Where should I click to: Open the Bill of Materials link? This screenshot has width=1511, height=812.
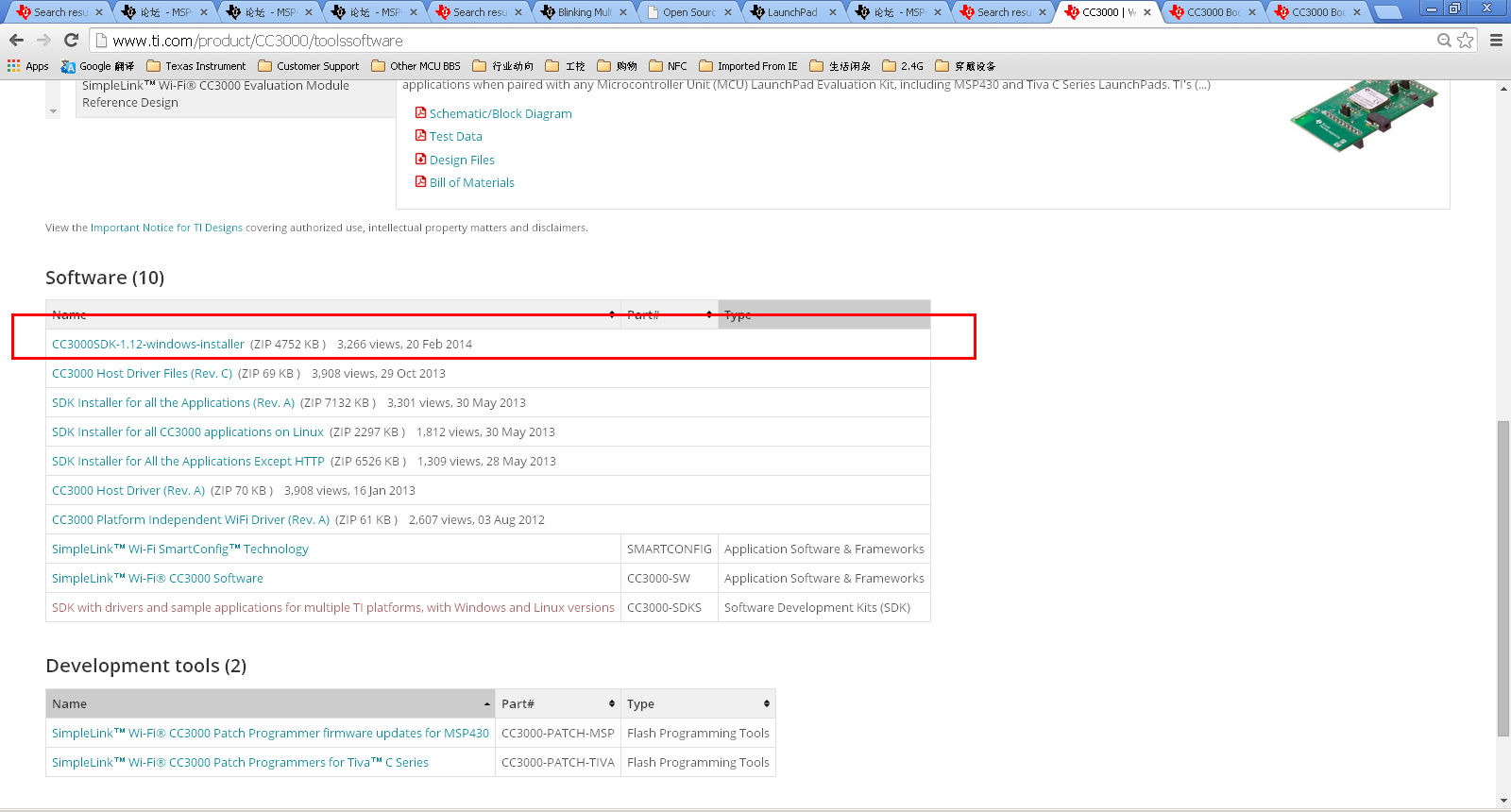(472, 182)
